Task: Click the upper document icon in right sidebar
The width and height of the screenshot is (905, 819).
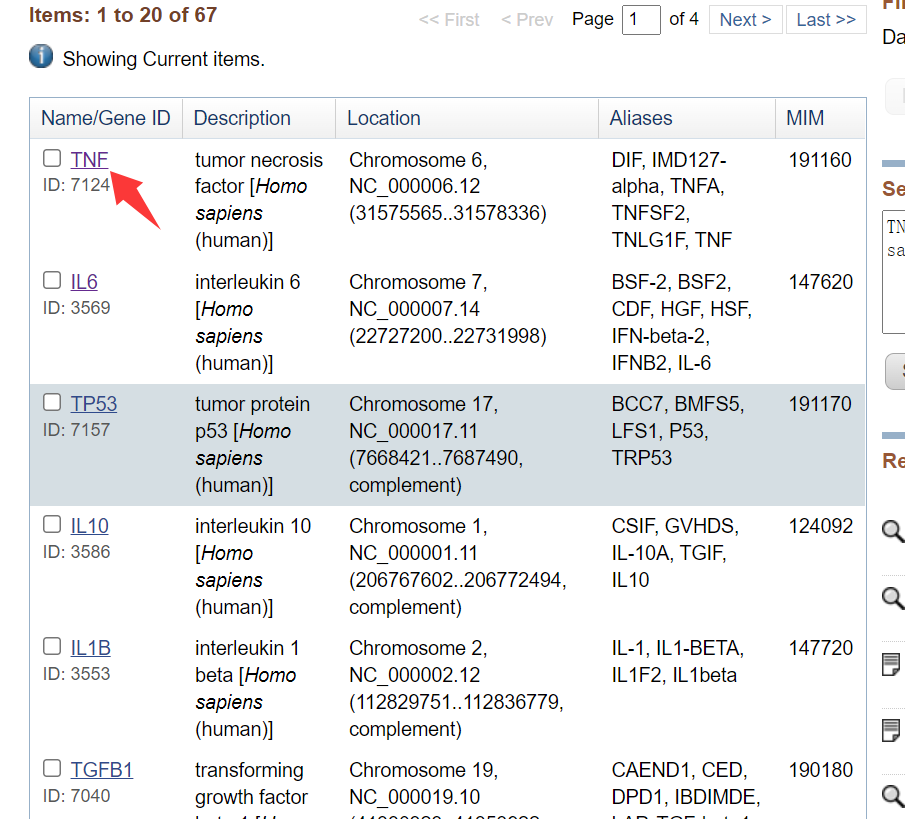Action: click(x=892, y=664)
